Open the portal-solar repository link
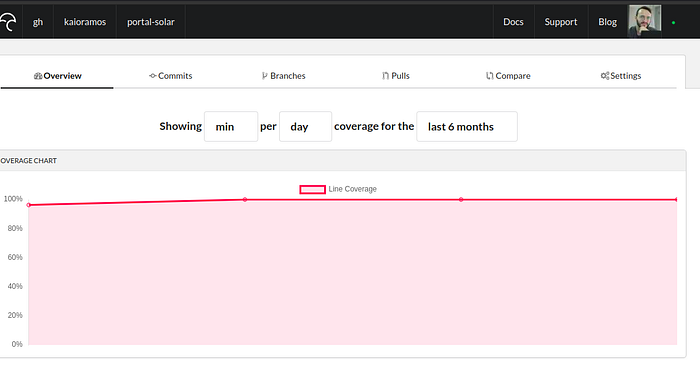Viewport: 700px width, 367px height. [x=151, y=22]
